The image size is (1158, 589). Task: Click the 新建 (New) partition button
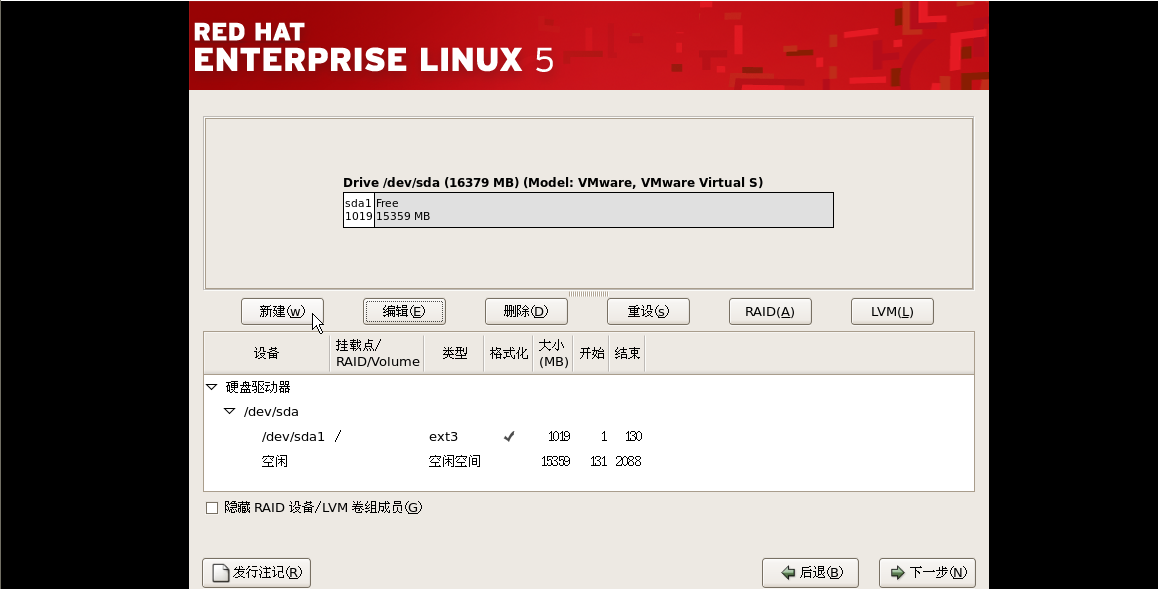click(282, 312)
